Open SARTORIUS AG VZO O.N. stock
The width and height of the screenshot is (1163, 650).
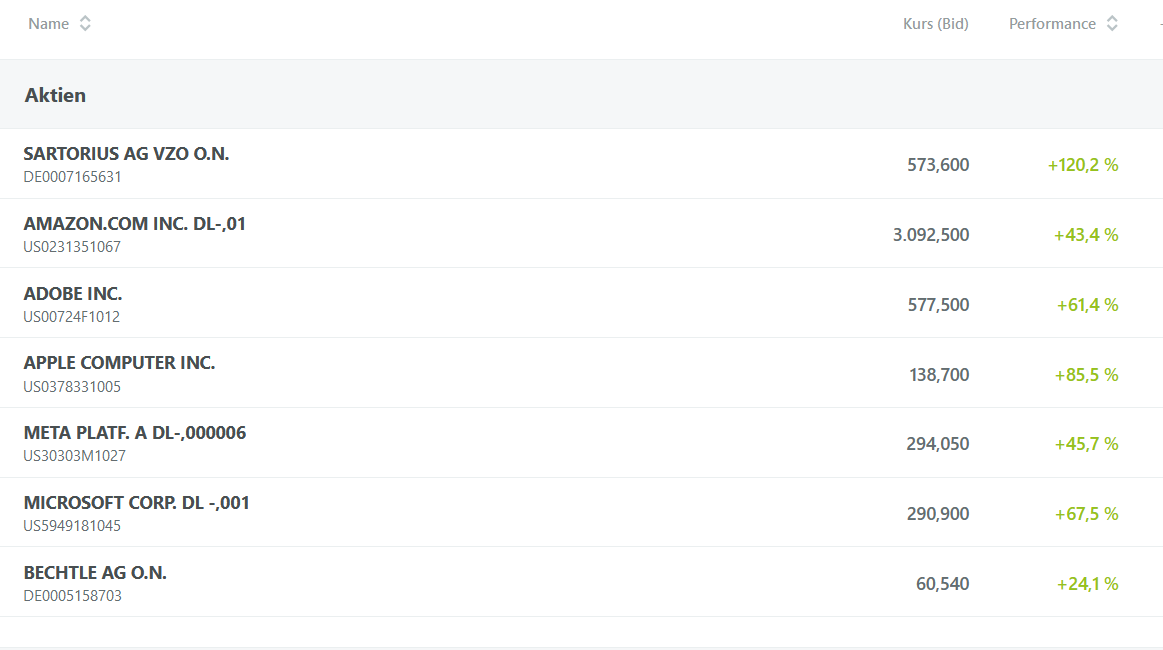click(126, 154)
